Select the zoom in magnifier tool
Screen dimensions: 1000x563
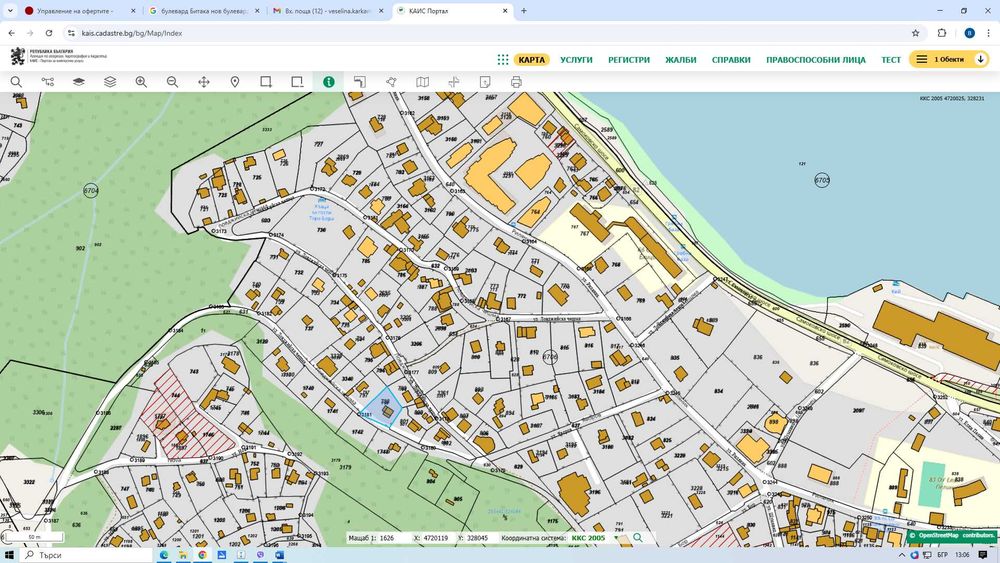(x=141, y=82)
